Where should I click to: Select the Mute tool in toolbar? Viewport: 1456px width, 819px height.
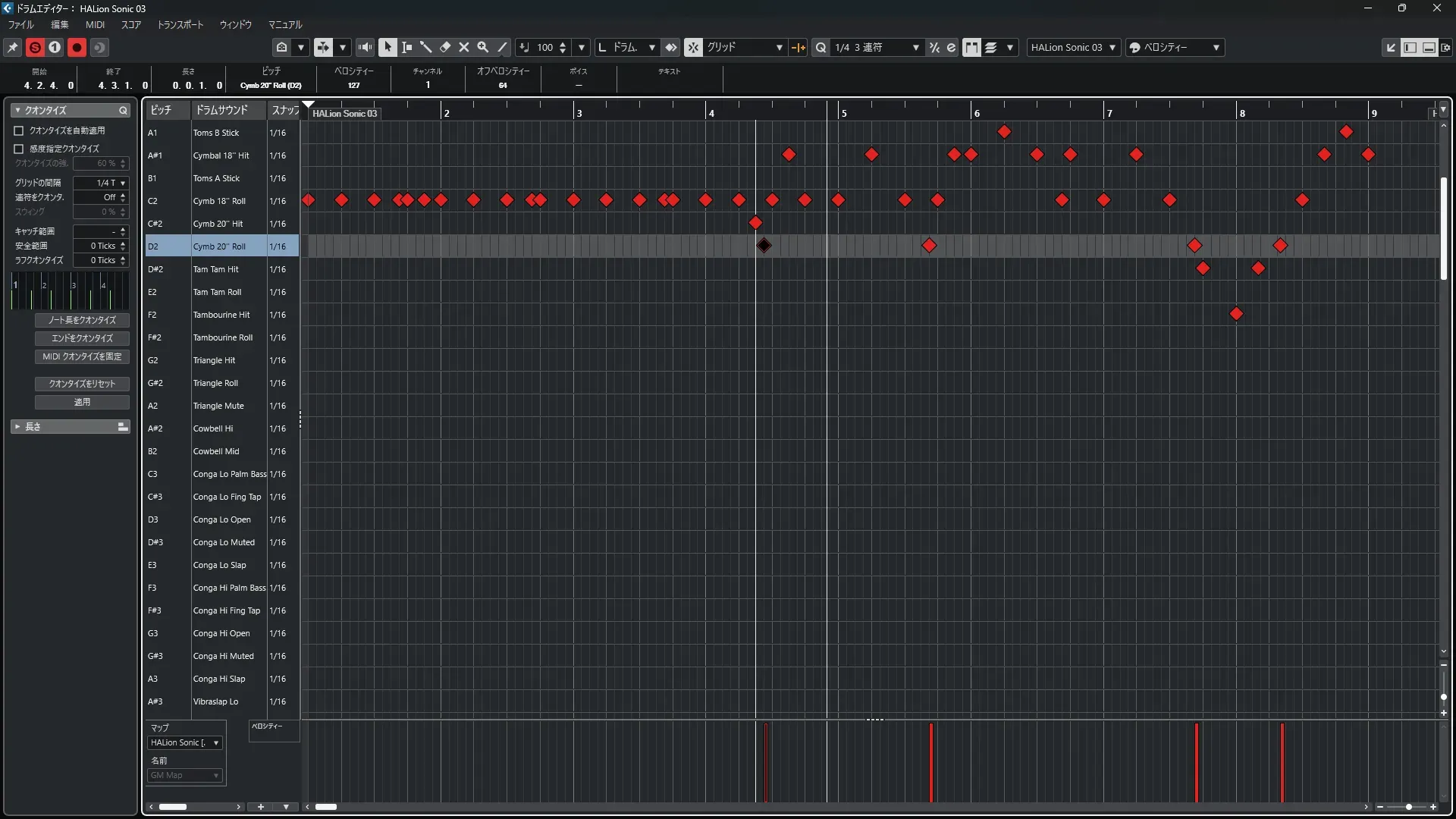click(464, 48)
